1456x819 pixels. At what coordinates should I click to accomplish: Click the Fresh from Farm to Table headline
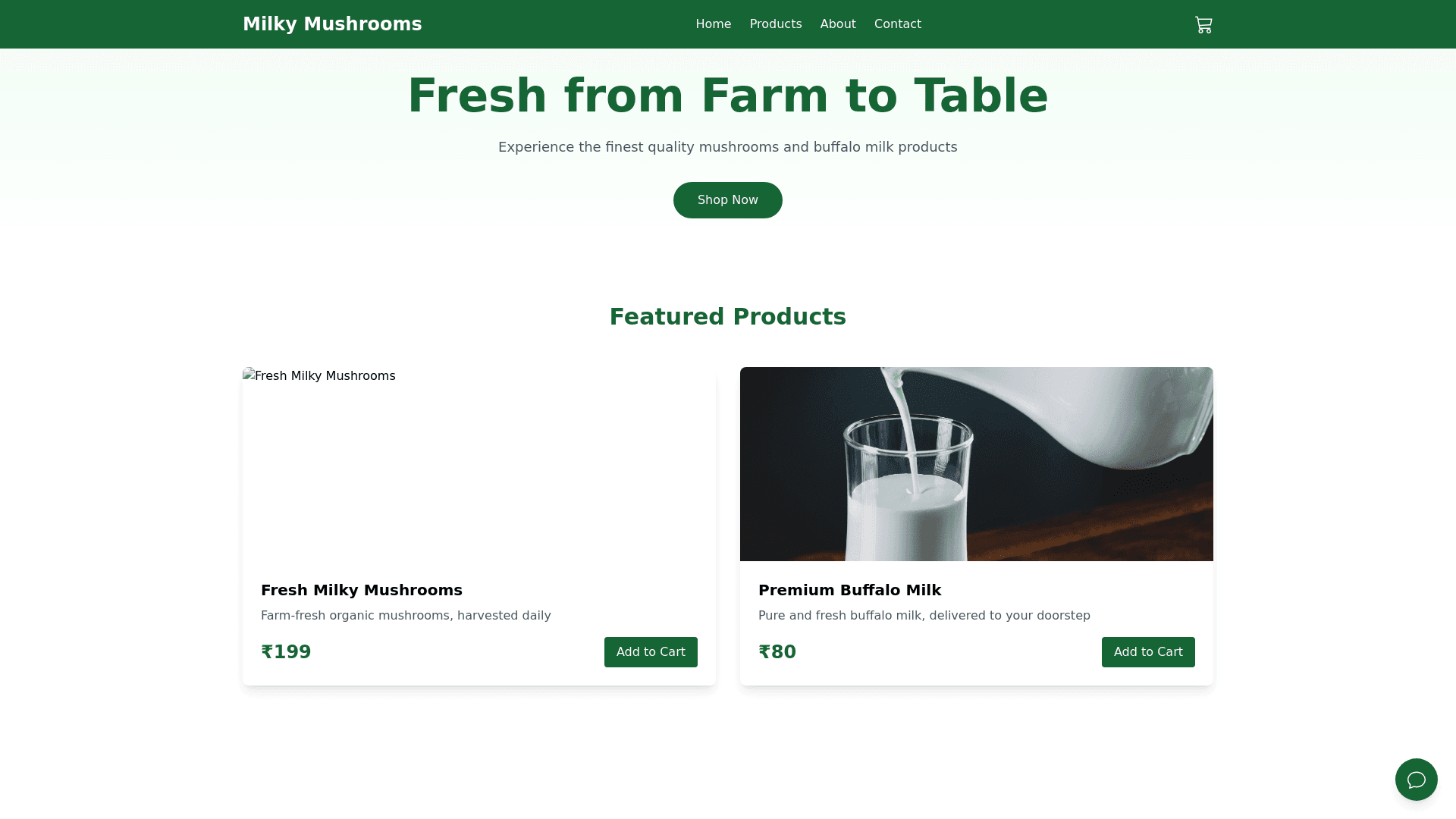[x=727, y=96]
